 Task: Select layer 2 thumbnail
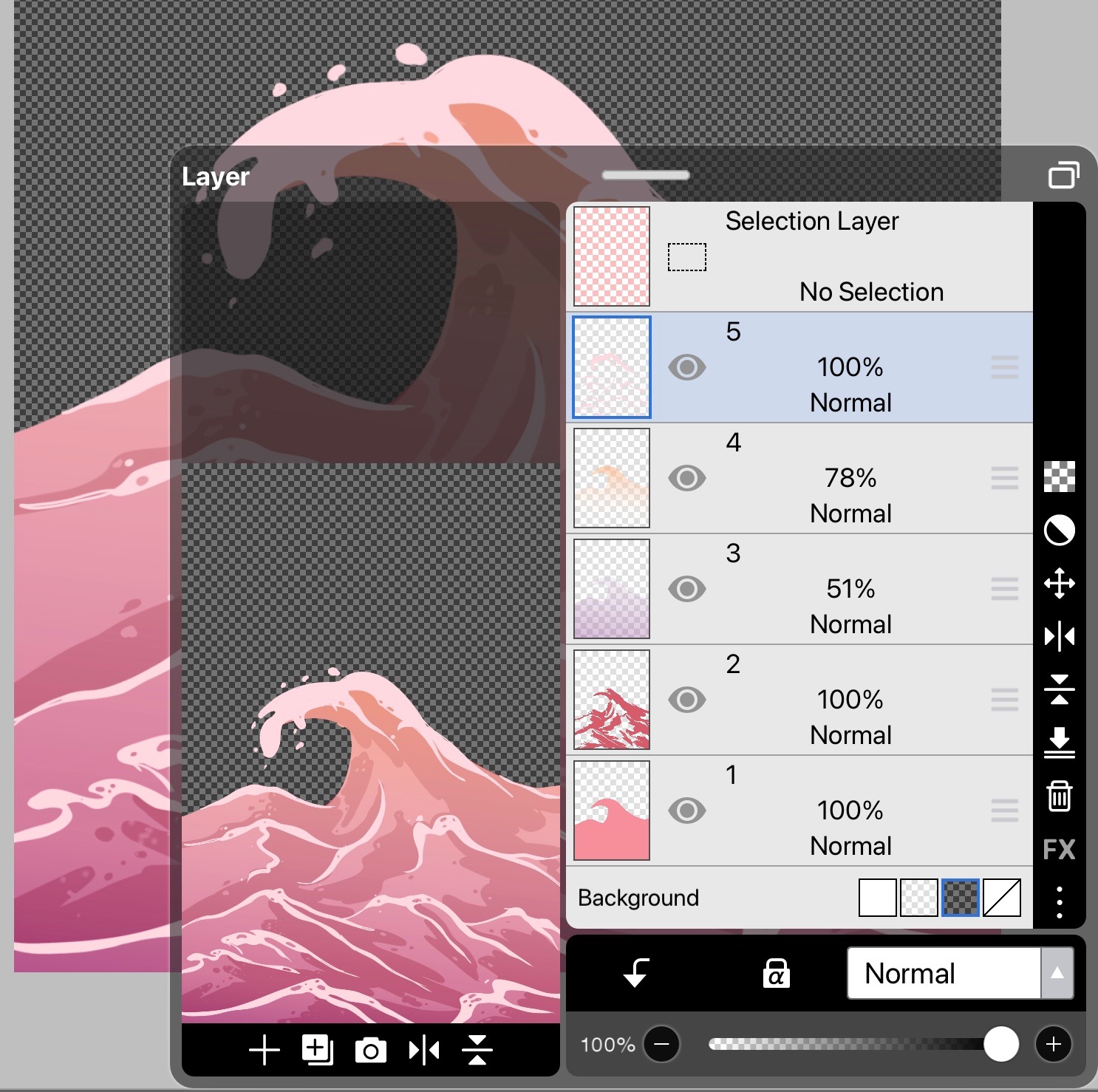612,700
